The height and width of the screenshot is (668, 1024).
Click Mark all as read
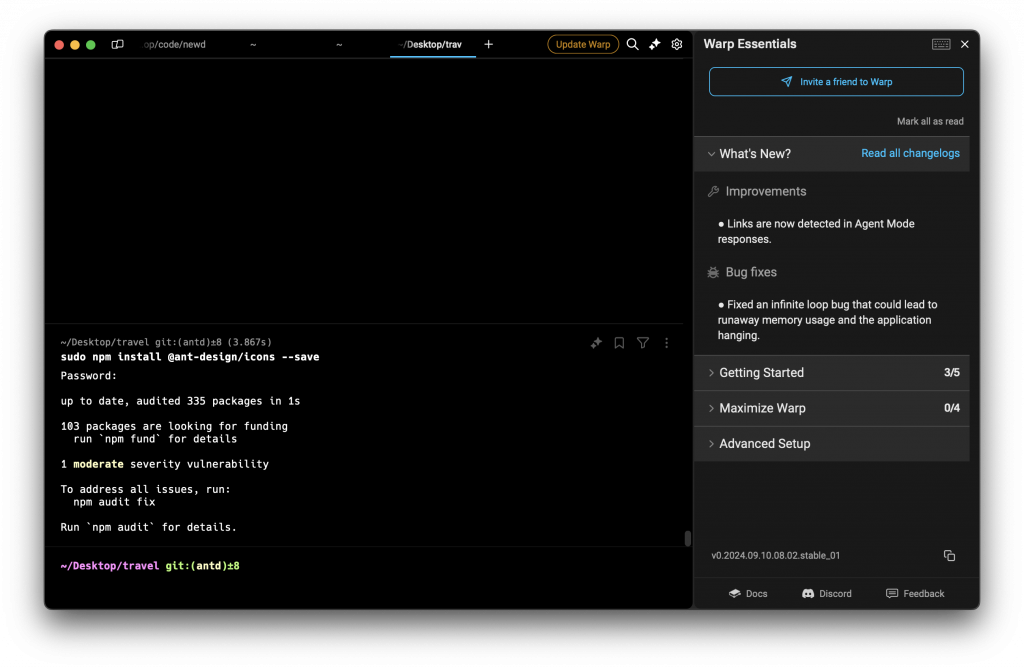point(930,121)
